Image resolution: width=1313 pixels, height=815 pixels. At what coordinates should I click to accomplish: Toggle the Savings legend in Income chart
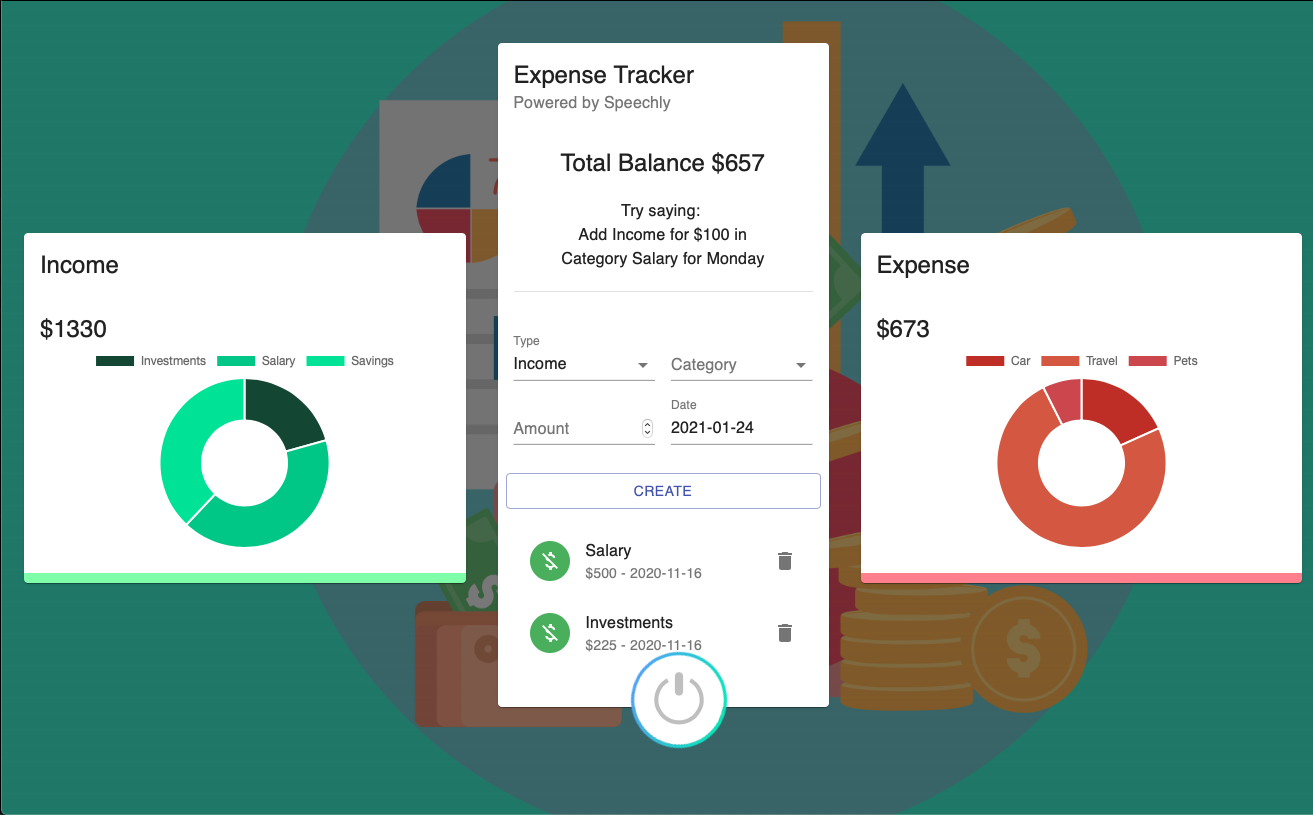tap(350, 361)
